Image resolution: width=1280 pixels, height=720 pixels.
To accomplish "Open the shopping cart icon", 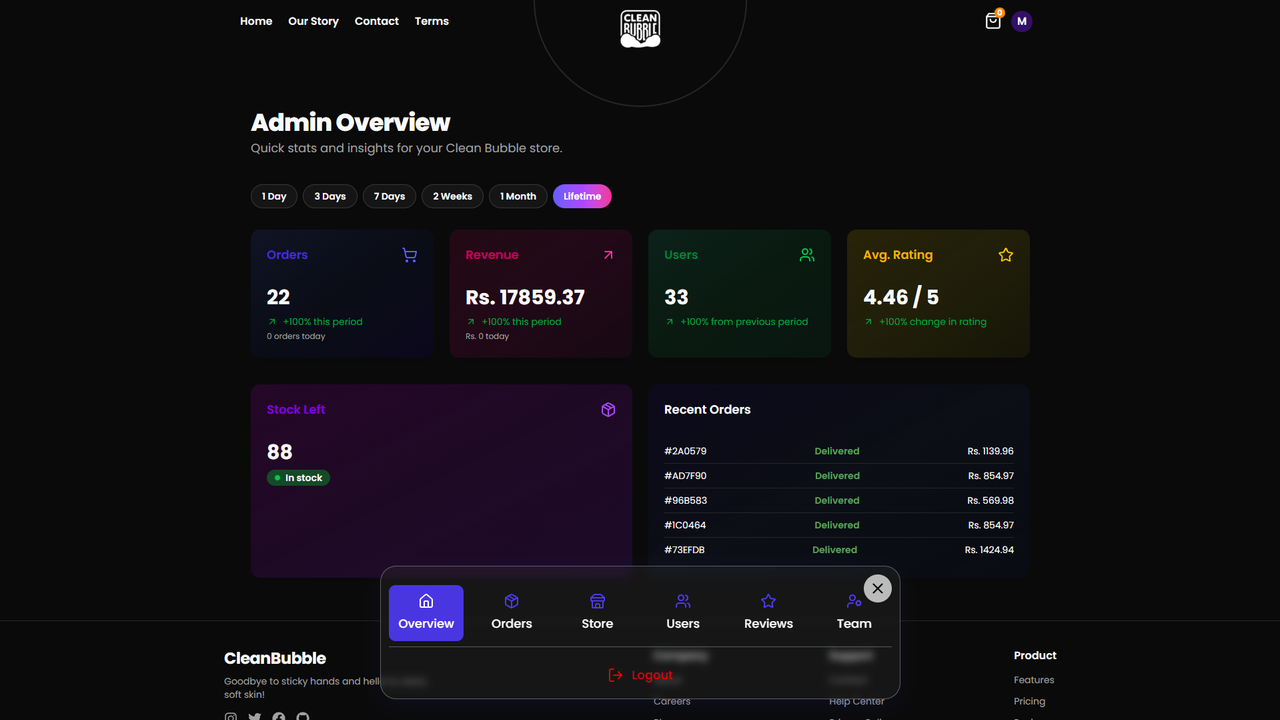I will 993,21.
